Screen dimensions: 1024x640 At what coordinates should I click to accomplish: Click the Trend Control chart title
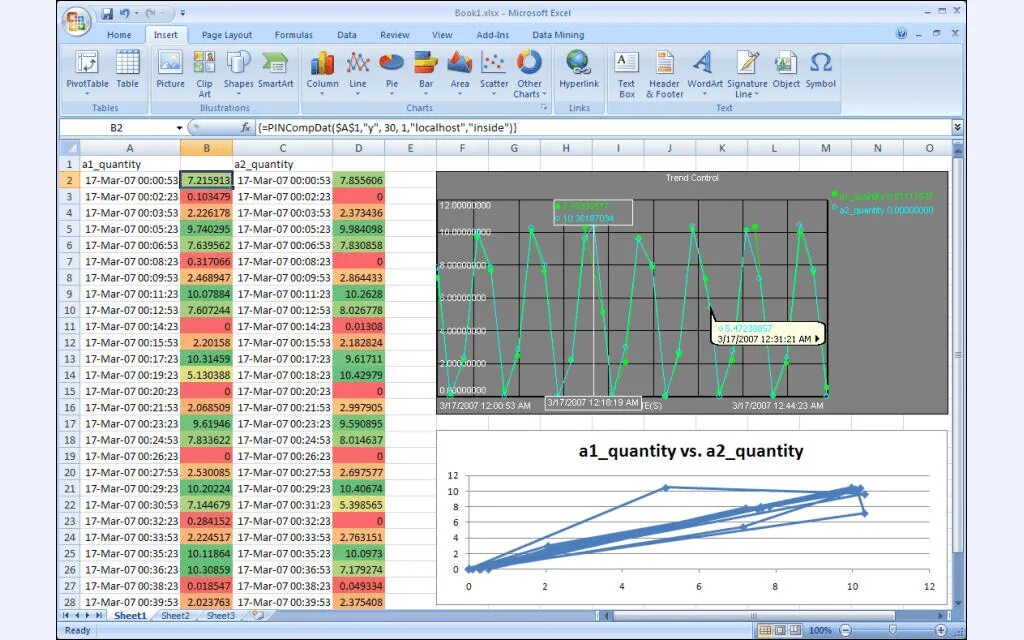click(692, 178)
